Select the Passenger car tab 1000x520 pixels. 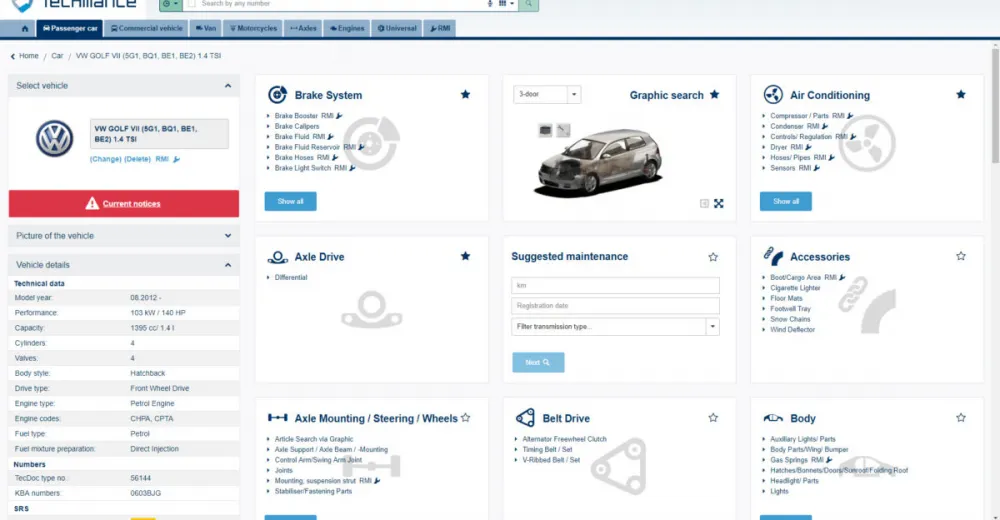pos(70,28)
